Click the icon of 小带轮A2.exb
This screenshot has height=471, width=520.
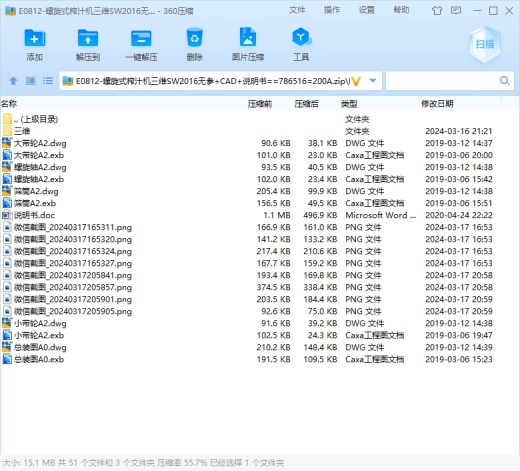coord(7,335)
